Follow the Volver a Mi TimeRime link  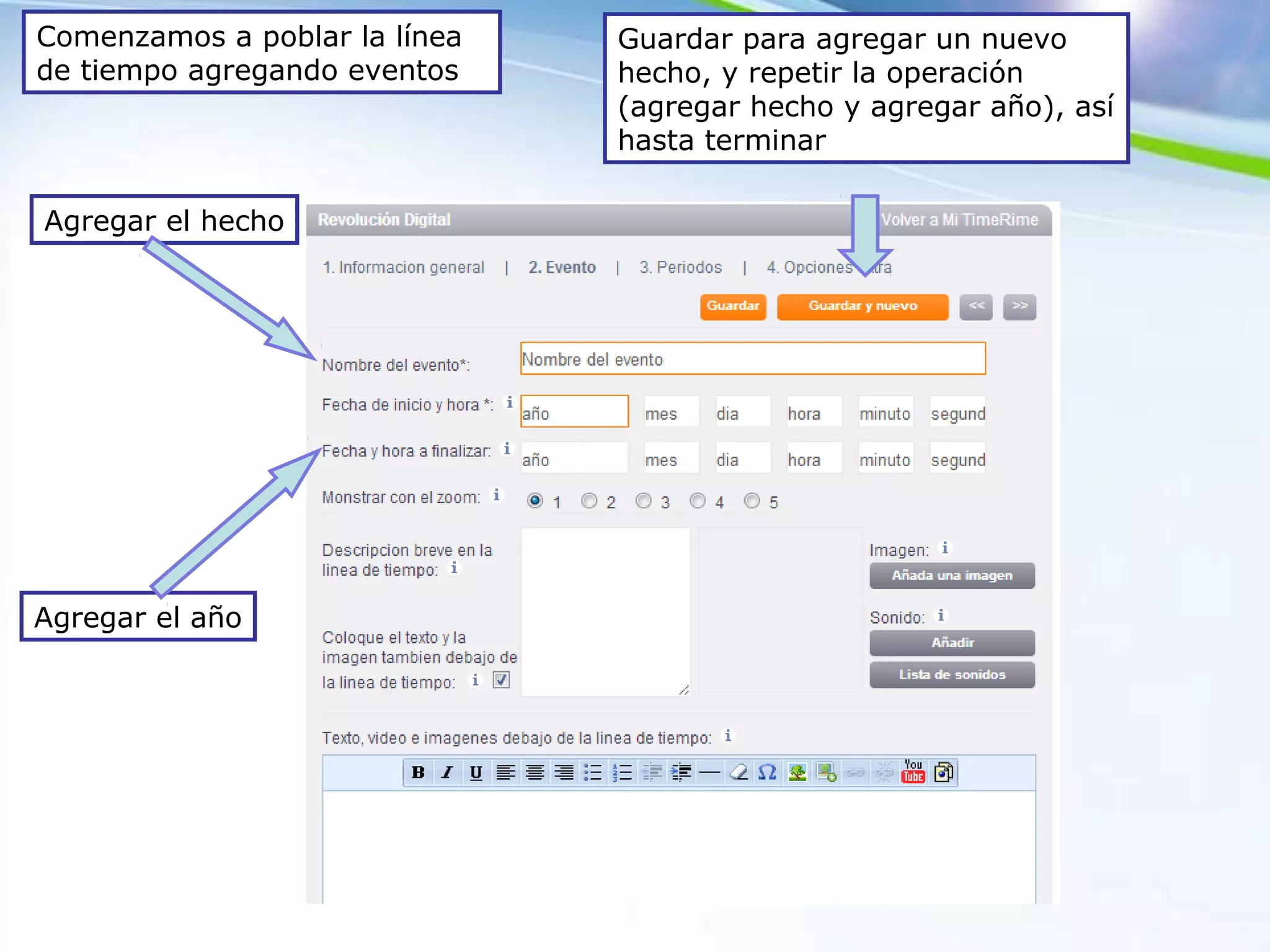coord(959,220)
